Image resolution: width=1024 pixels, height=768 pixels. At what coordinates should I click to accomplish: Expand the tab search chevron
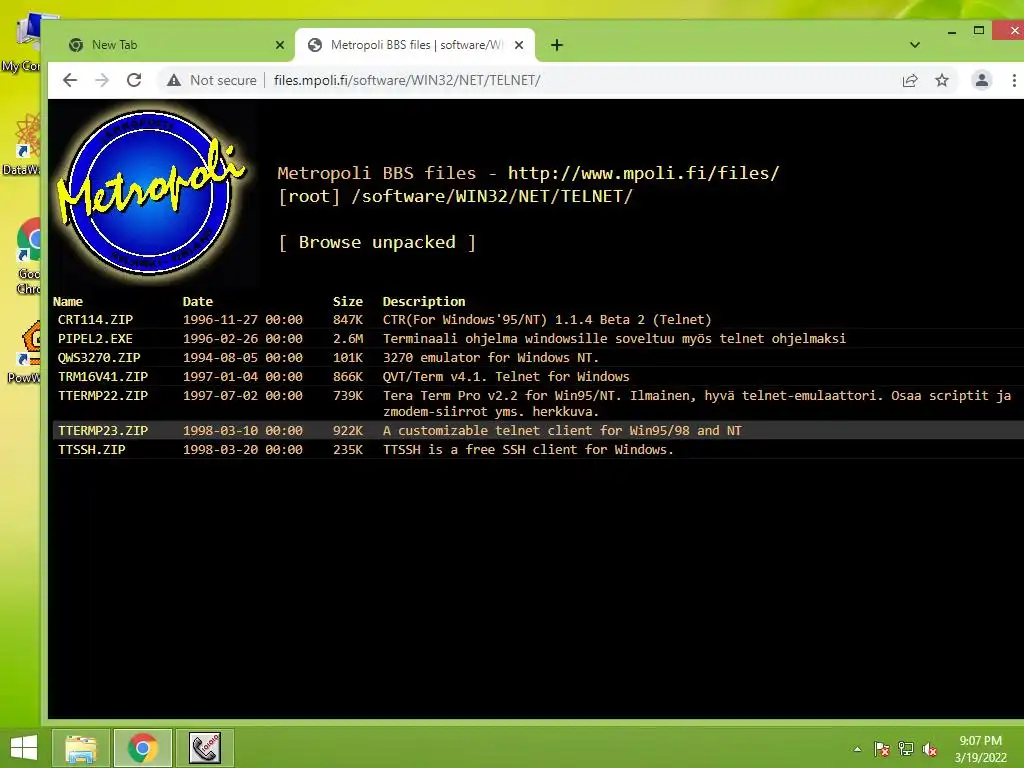pos(914,45)
